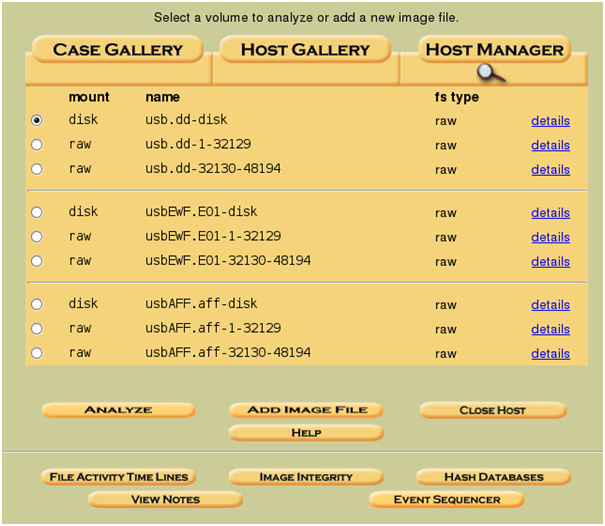Choose the usb.dd-1-32129 volume radio button
605x526 pixels.
coord(37,145)
